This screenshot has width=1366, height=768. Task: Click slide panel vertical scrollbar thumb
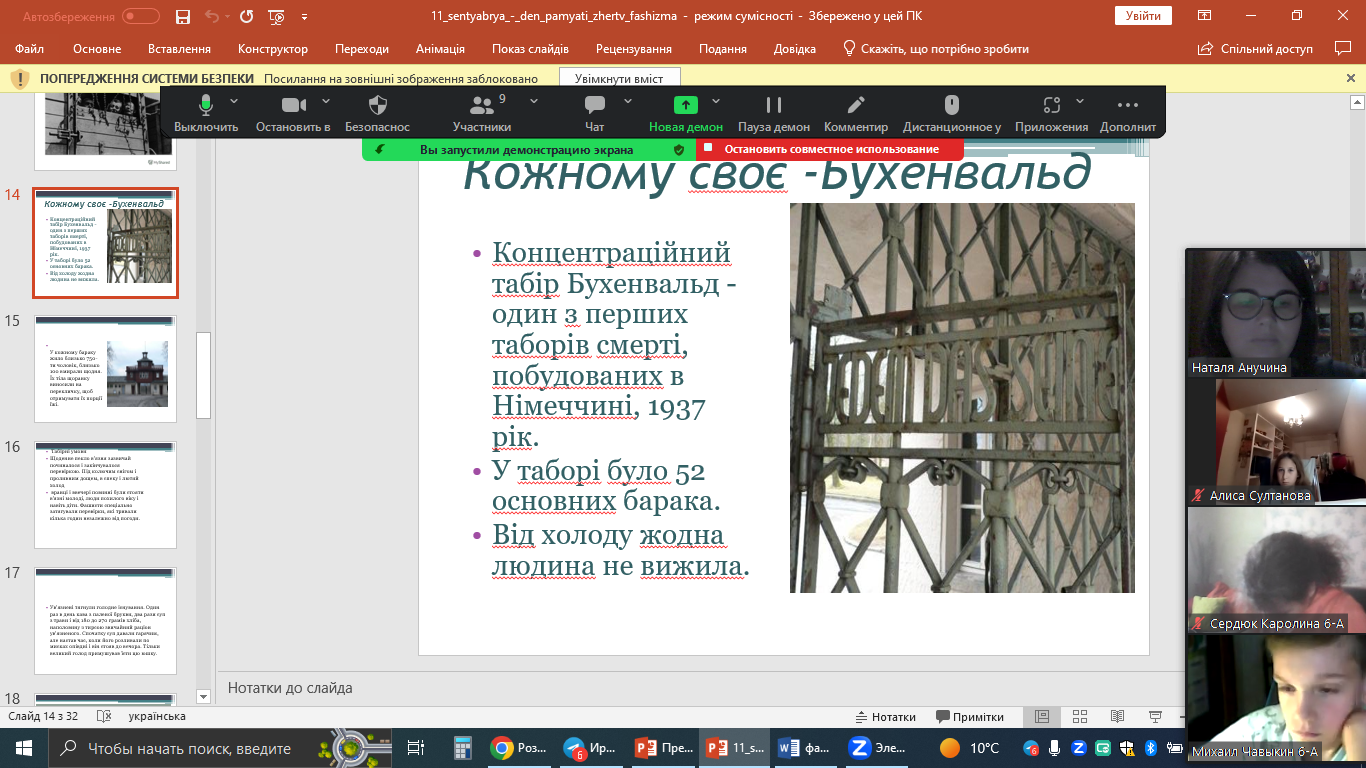tap(204, 376)
